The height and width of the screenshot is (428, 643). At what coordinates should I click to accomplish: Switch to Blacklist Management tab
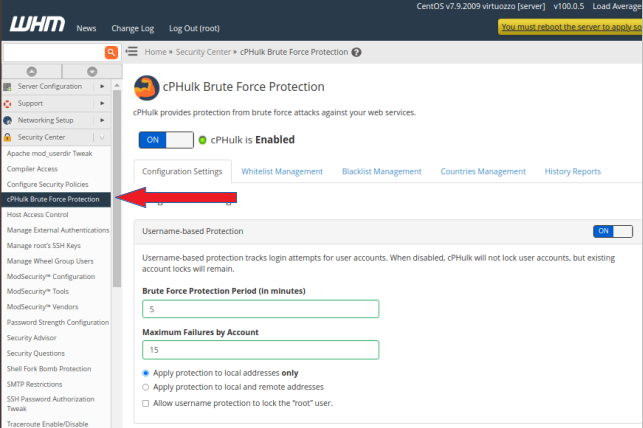pos(381,171)
